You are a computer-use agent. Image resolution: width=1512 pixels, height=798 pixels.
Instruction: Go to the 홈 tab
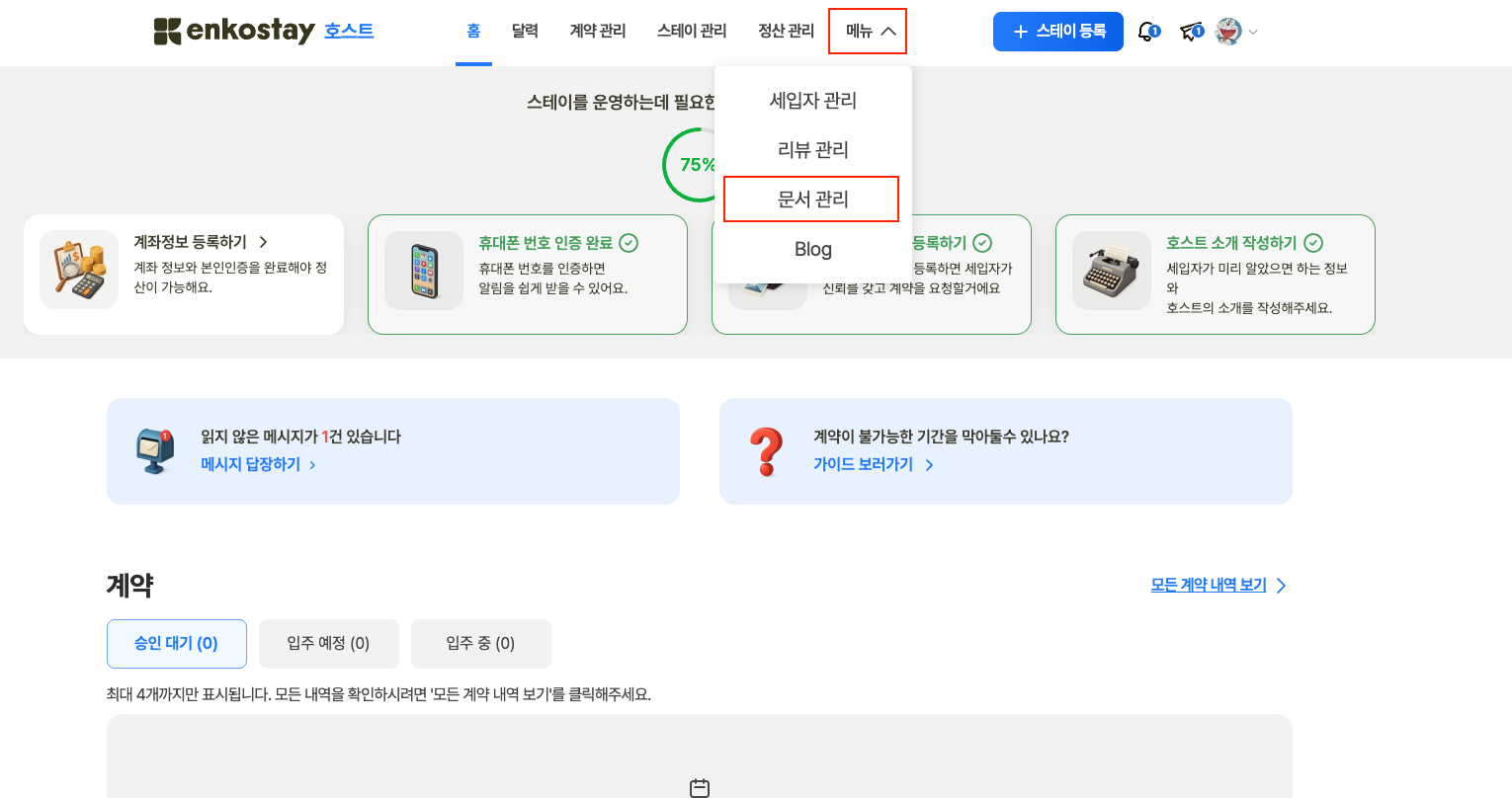click(x=473, y=32)
